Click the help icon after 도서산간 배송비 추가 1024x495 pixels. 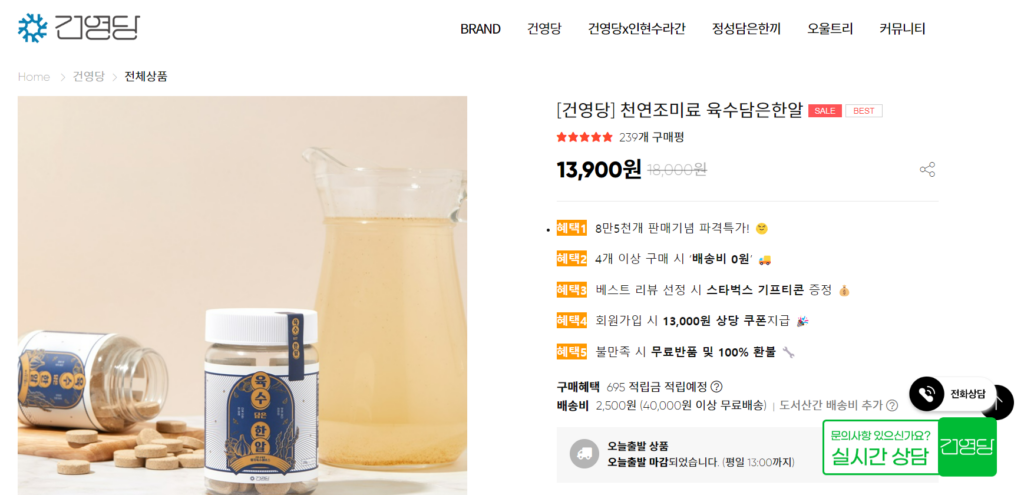(x=892, y=406)
